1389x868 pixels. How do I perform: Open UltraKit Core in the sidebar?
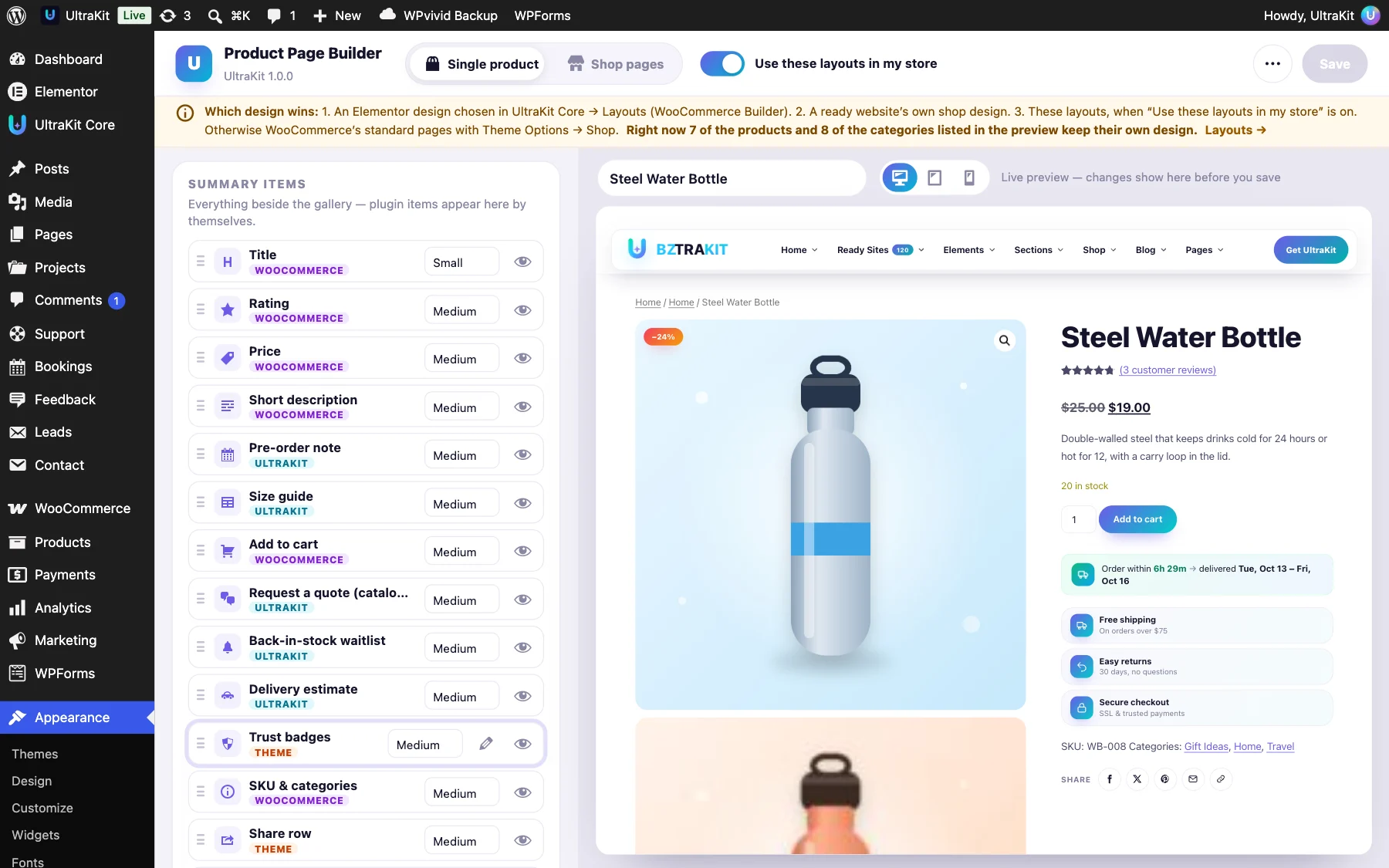click(x=77, y=125)
